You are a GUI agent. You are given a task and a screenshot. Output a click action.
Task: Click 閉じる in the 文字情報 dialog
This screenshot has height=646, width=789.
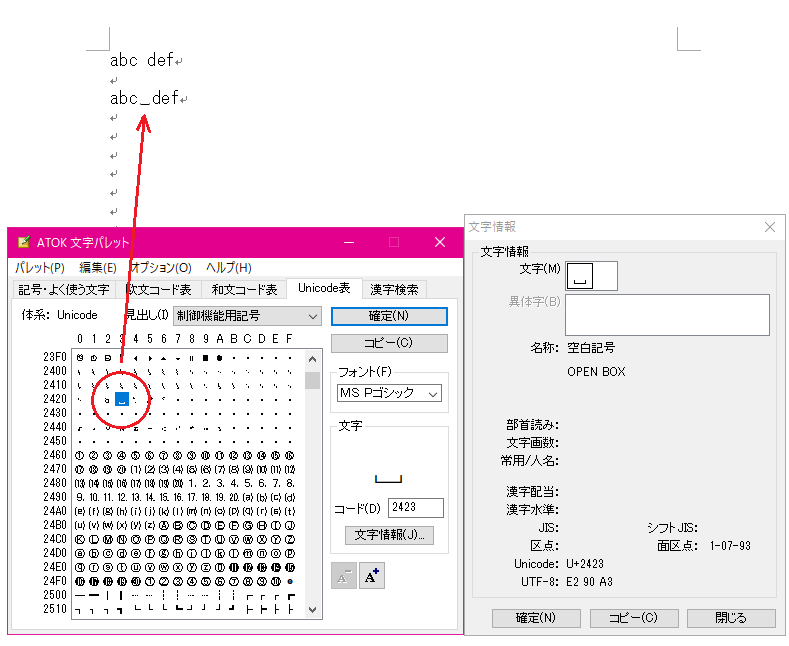731,618
